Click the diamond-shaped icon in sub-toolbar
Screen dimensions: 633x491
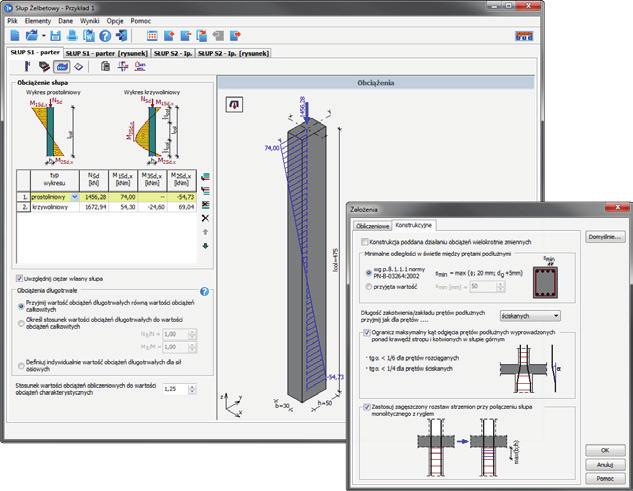(79, 67)
